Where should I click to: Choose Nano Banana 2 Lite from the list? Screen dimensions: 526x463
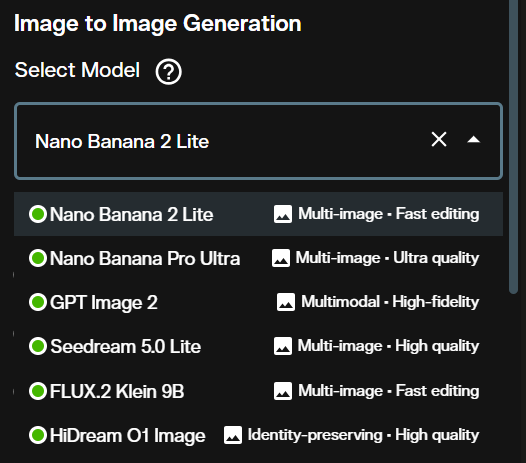[x=258, y=214]
